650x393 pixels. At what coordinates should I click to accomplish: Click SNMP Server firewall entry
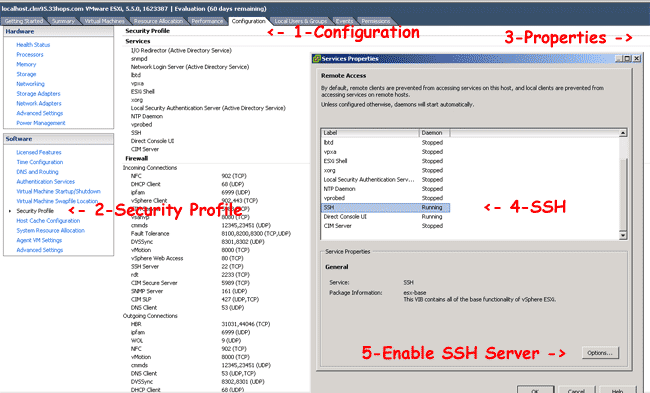[x=147, y=291]
